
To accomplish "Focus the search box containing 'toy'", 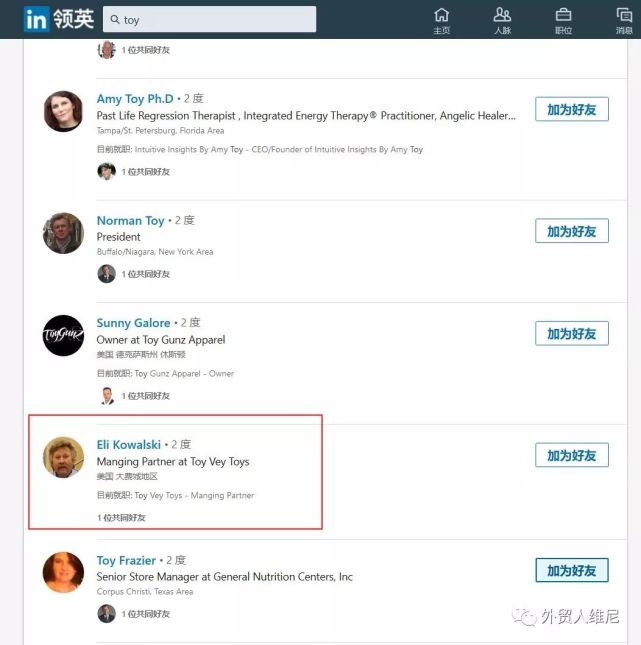I will pyautogui.click(x=209, y=19).
